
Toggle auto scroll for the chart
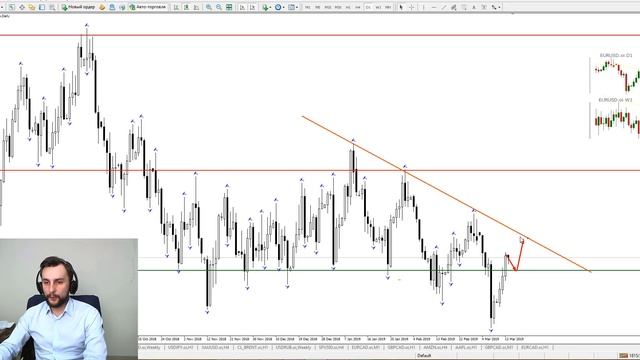[242, 7]
